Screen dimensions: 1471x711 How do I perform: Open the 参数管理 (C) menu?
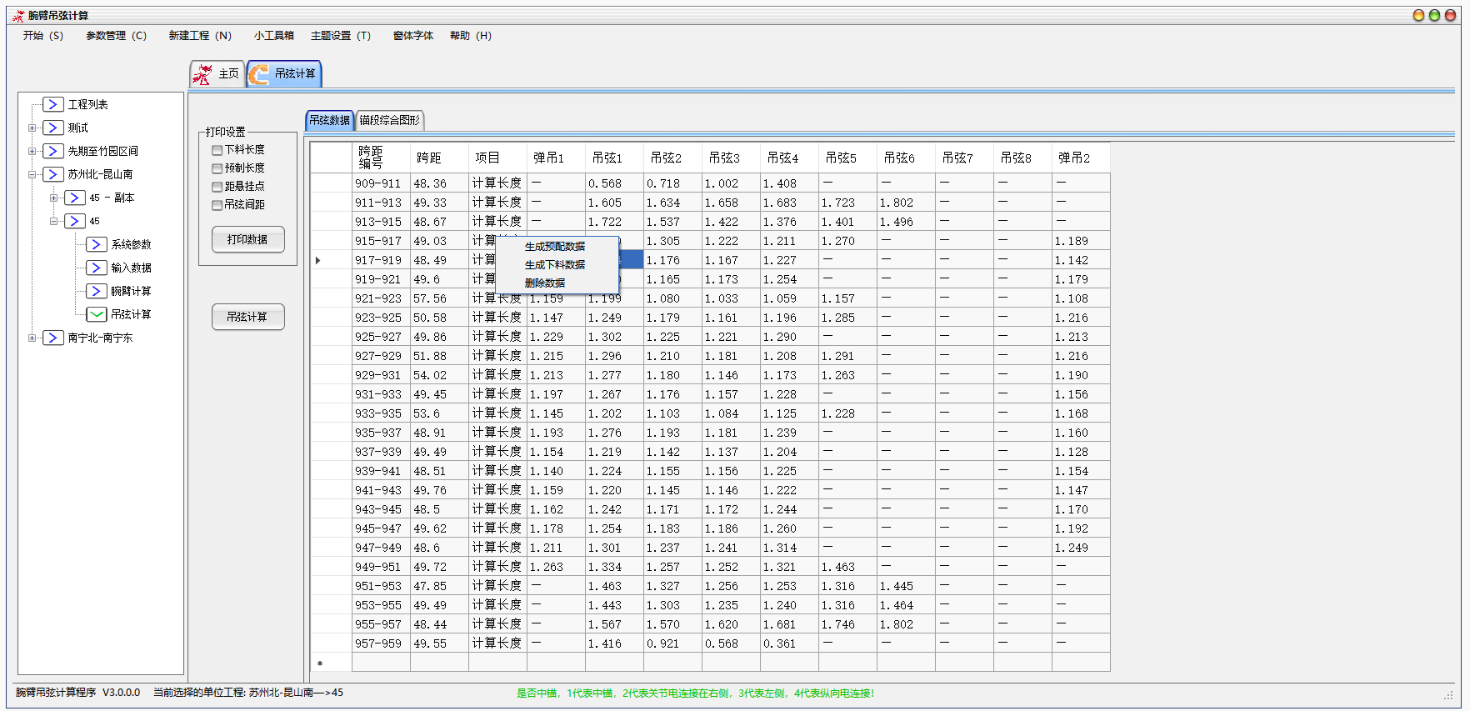coord(116,36)
